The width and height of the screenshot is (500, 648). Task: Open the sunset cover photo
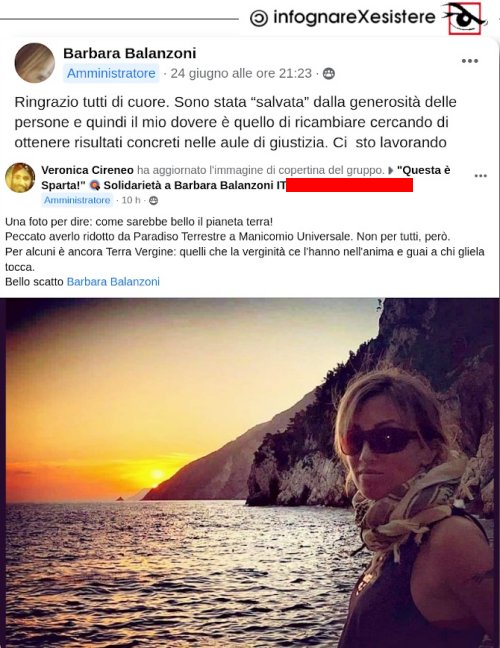(250, 473)
